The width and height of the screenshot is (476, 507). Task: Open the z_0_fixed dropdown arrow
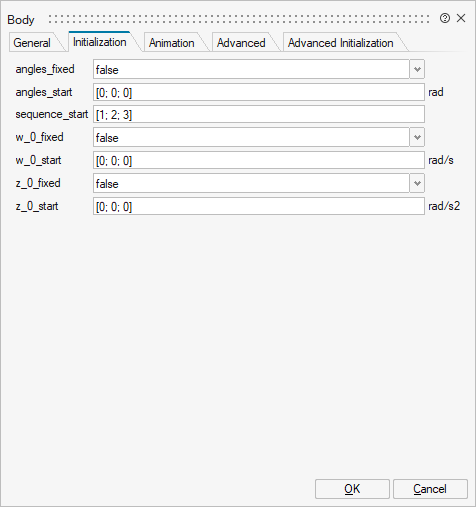(417, 183)
